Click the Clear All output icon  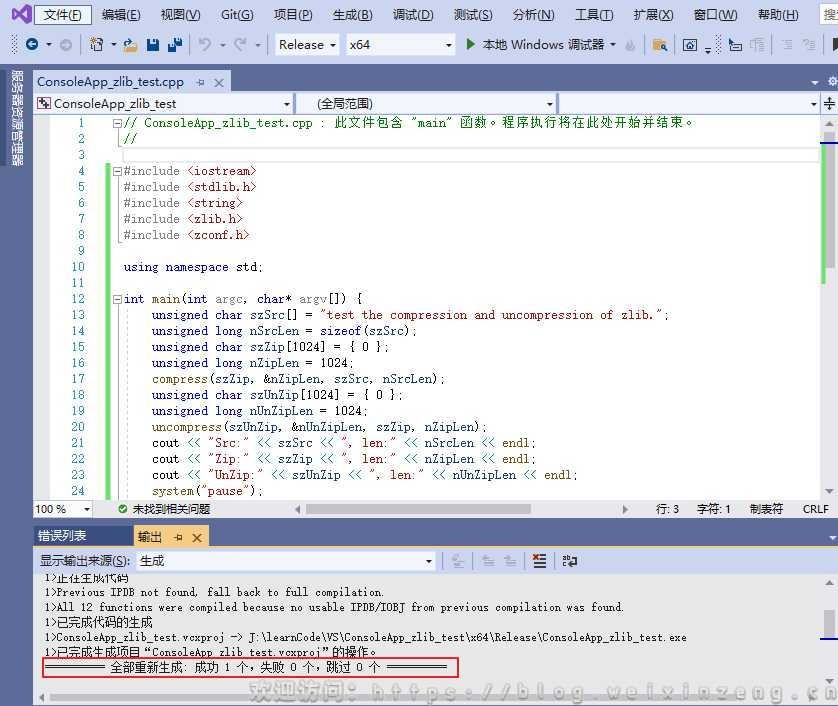pyautogui.click(x=539, y=561)
